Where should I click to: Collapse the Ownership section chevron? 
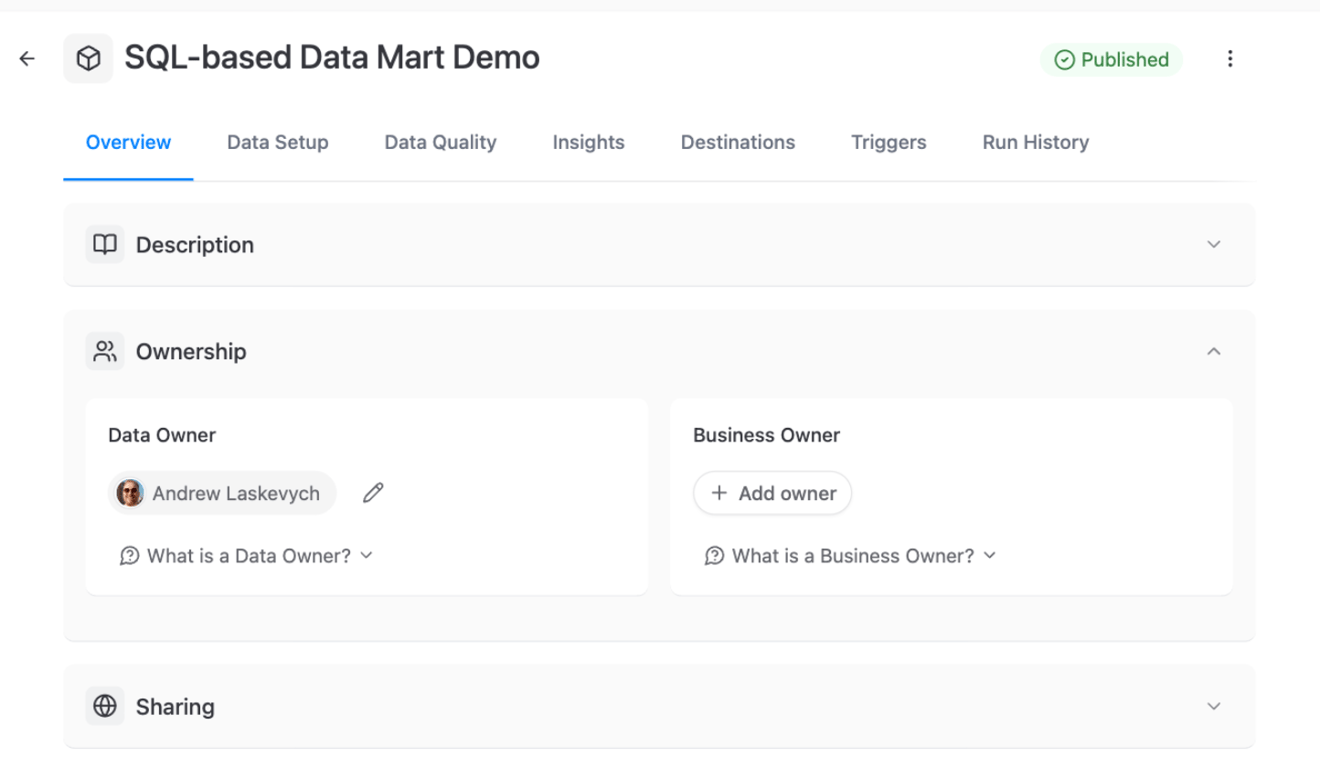(x=1213, y=351)
